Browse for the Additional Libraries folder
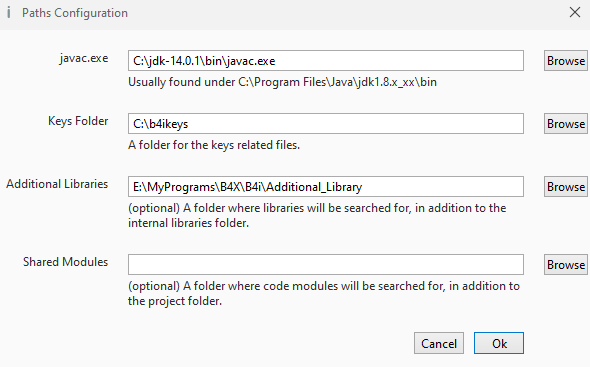Viewport: 590px width, 367px height. [x=566, y=187]
